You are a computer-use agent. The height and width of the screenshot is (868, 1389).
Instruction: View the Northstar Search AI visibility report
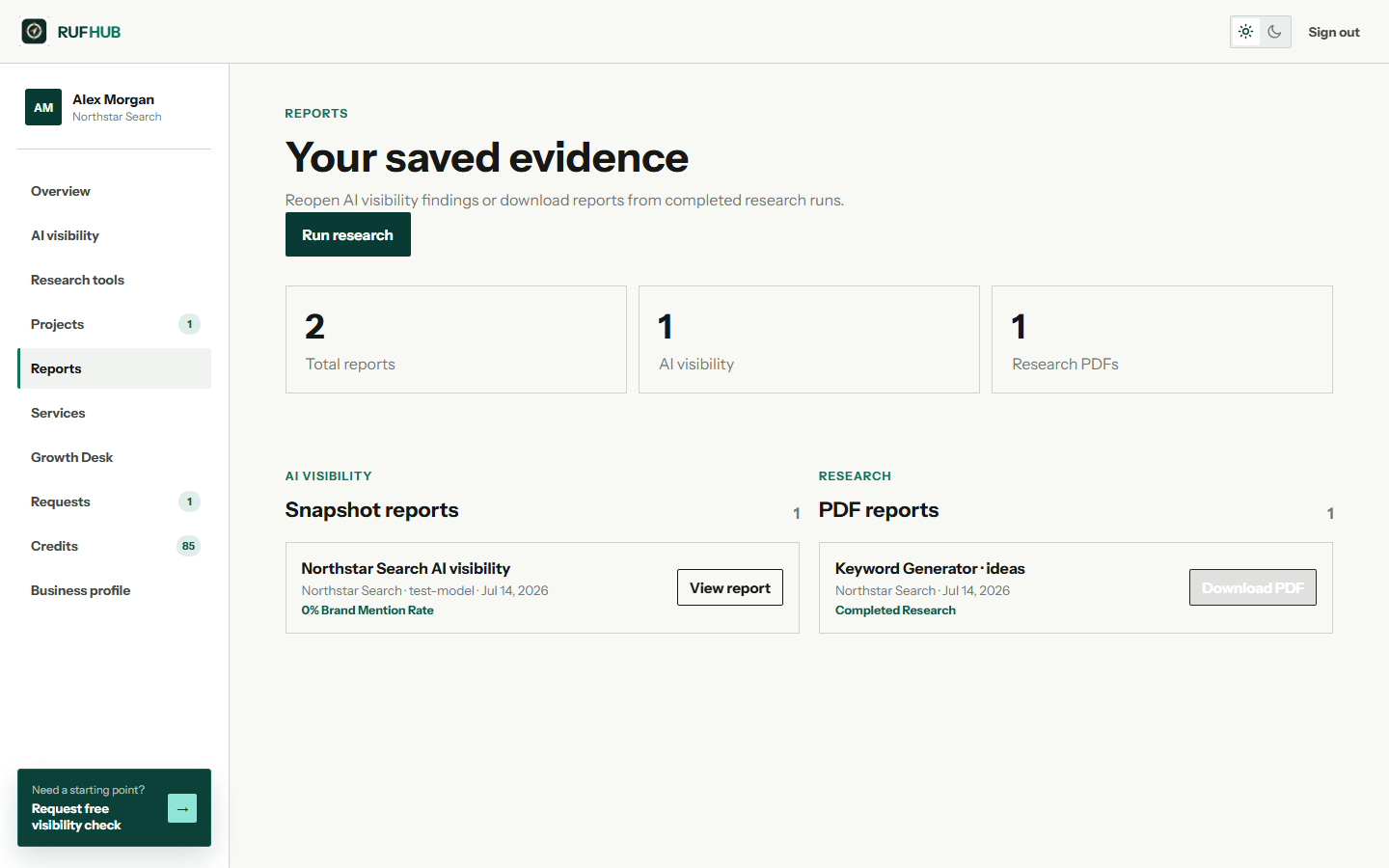(730, 587)
